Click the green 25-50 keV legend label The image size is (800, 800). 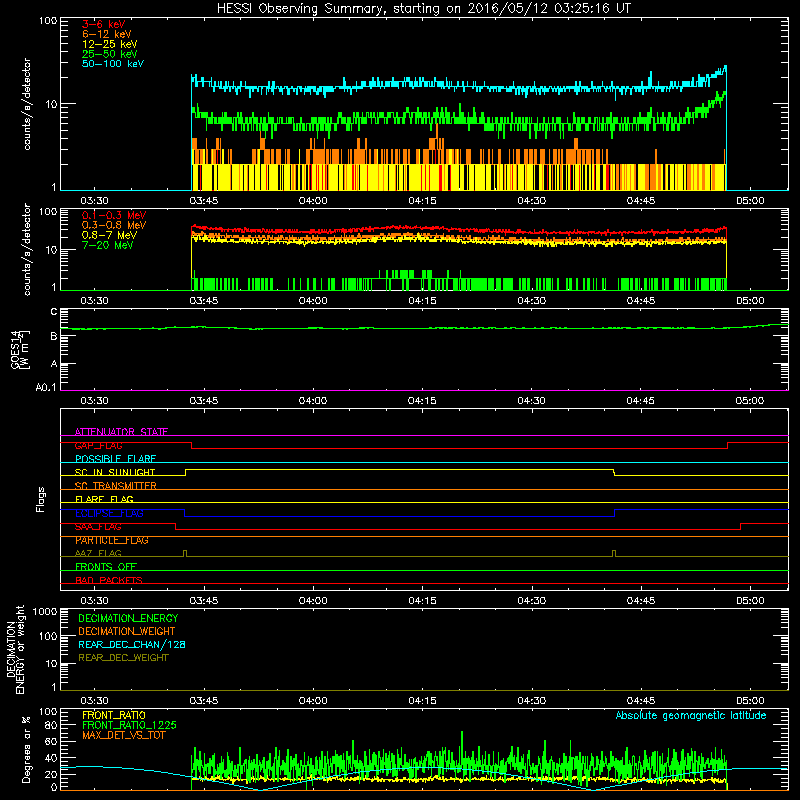pyautogui.click(x=110, y=54)
